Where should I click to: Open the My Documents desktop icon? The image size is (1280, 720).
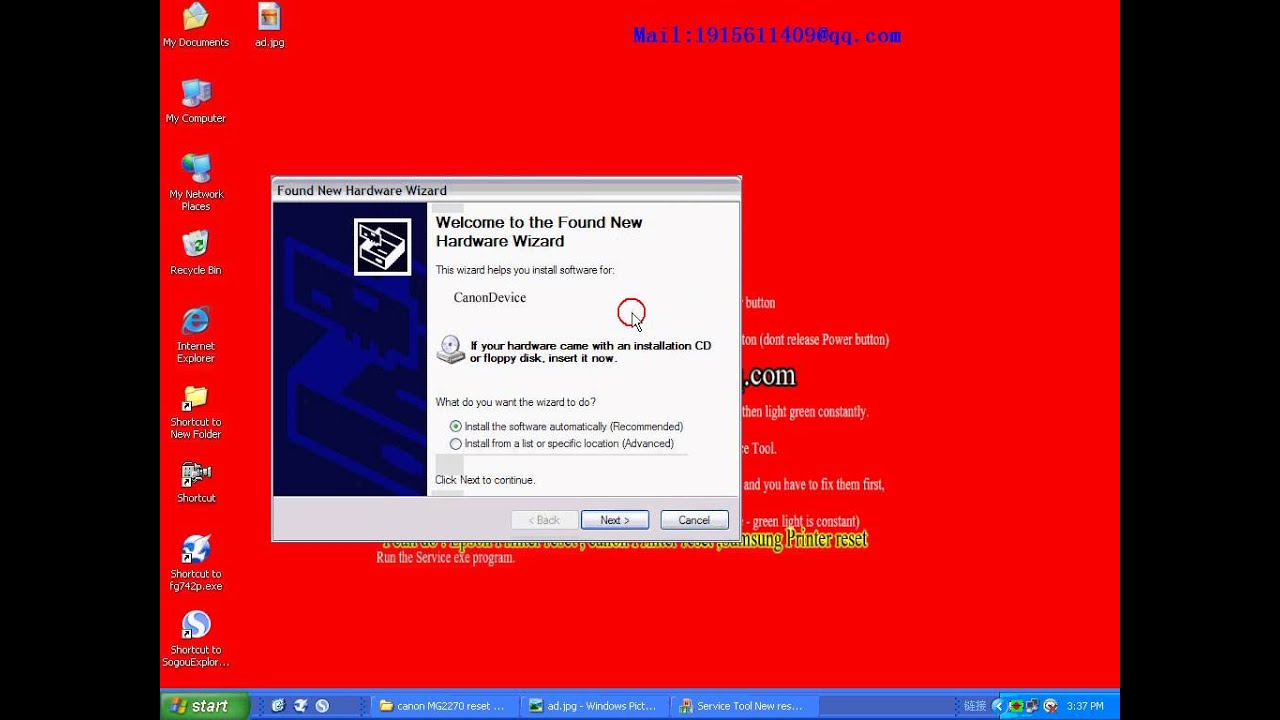[196, 26]
